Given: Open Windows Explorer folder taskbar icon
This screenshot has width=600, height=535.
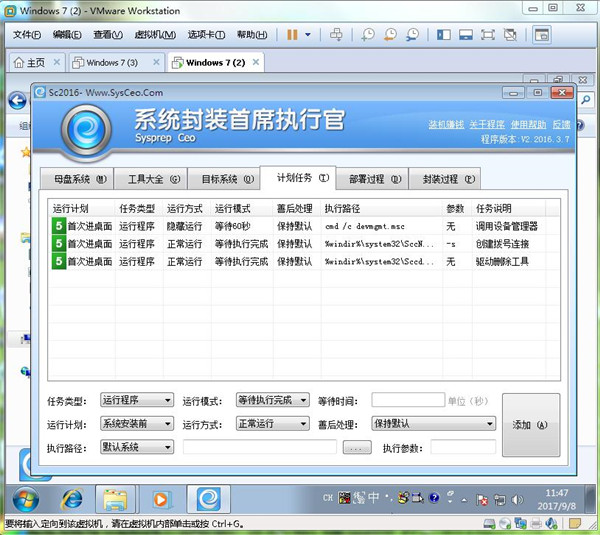Looking at the screenshot, I should tap(115, 499).
